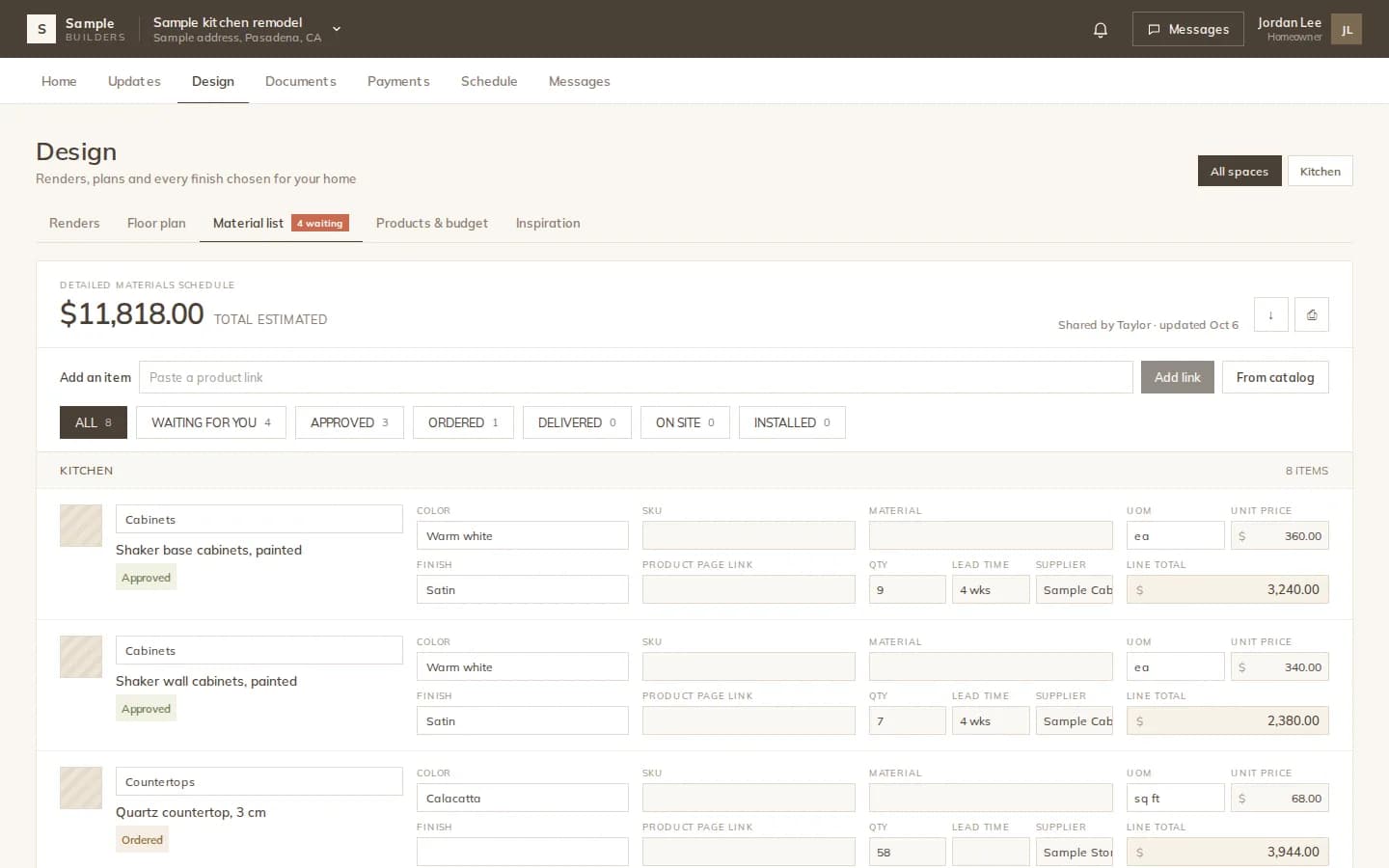The image size is (1389, 868).
Task: Click the Finish field of Shaker wall cabinets
Action: 523,720
